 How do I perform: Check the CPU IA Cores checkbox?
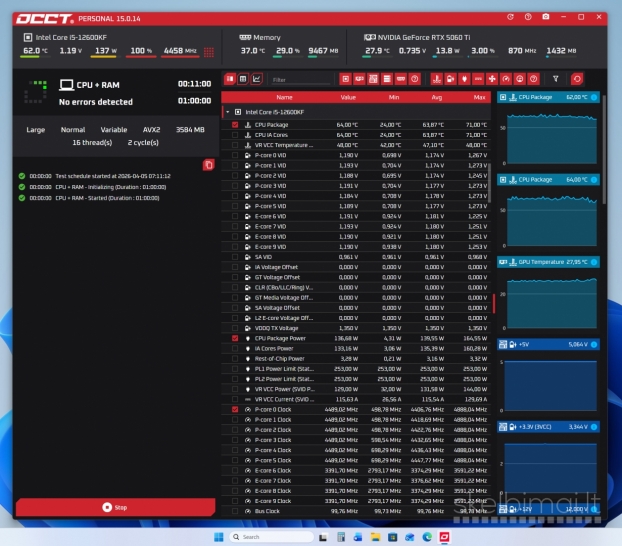click(x=235, y=135)
